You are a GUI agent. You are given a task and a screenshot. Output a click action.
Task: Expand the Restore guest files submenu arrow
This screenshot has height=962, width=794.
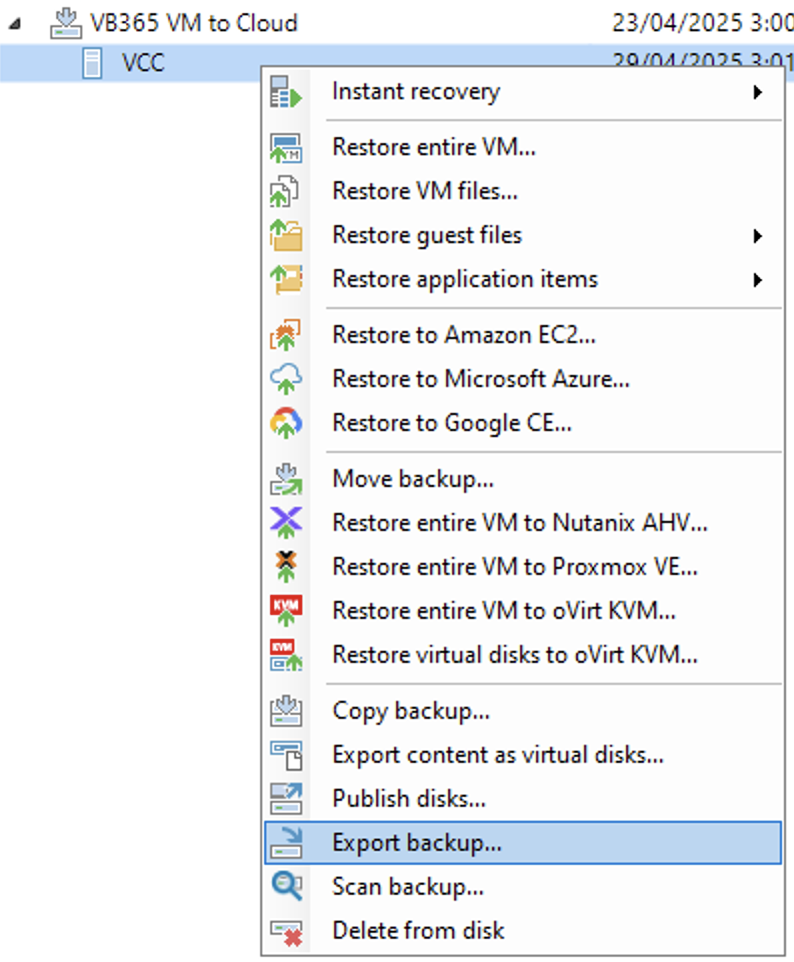click(758, 236)
